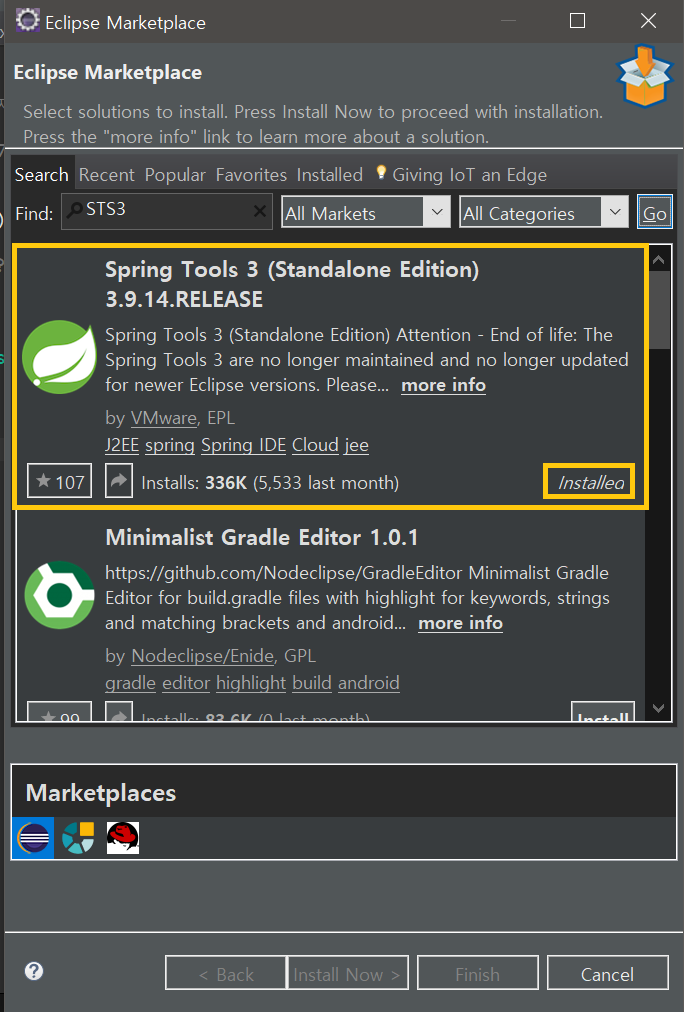Switch to the Search tab

point(42,175)
